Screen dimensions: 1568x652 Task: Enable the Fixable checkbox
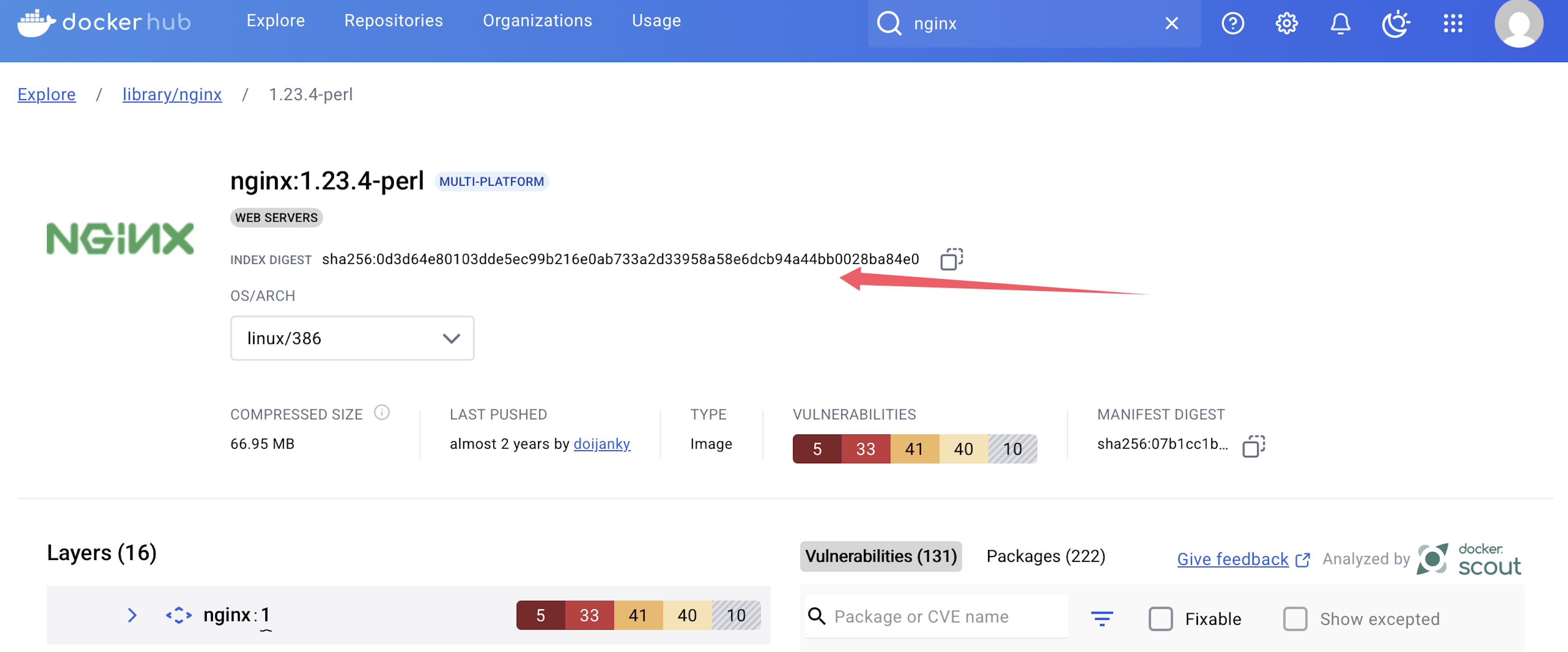pyautogui.click(x=1160, y=619)
